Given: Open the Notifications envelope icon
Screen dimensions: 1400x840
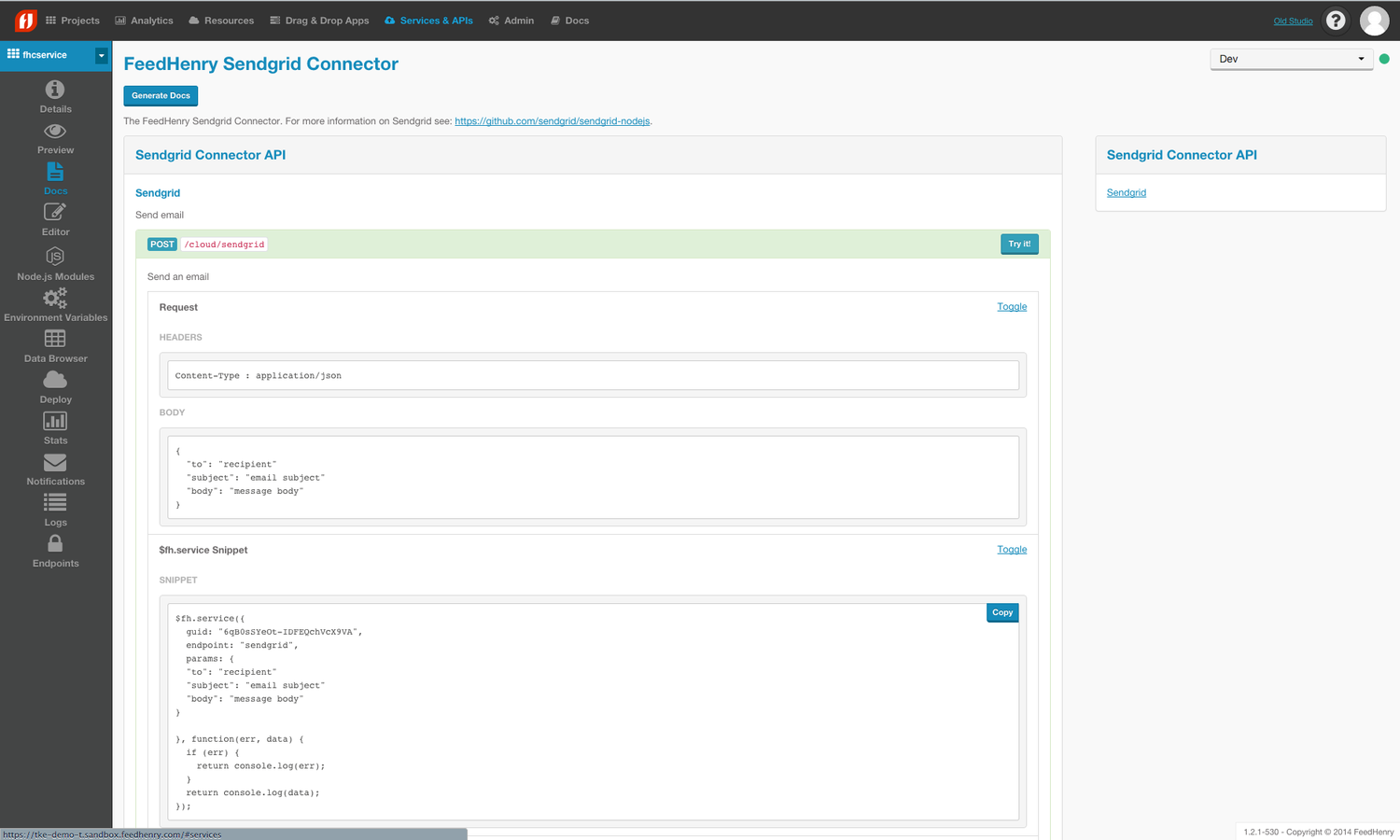Looking at the screenshot, I should point(55,462).
